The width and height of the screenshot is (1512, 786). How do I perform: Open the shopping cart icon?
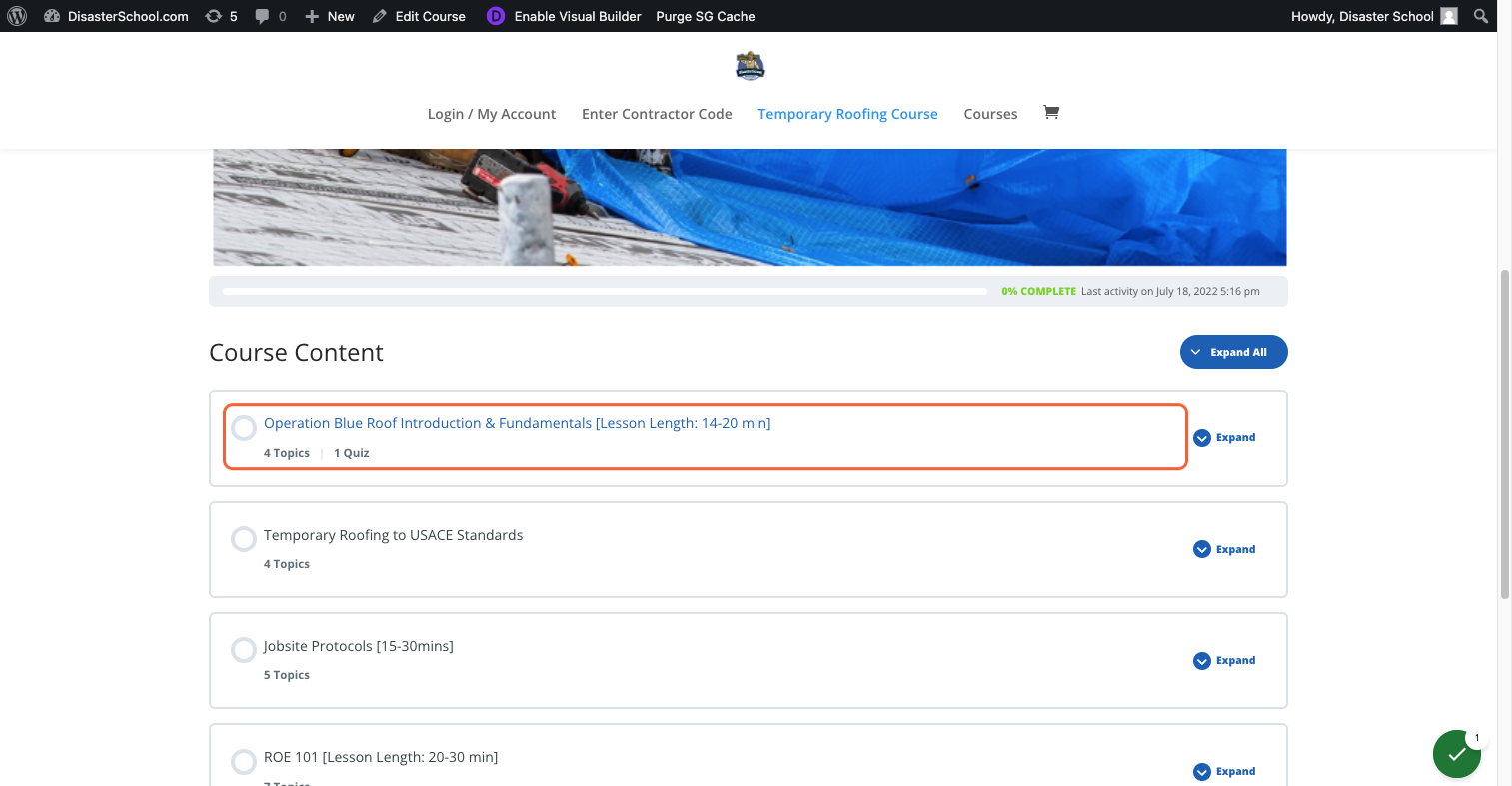tap(1051, 112)
